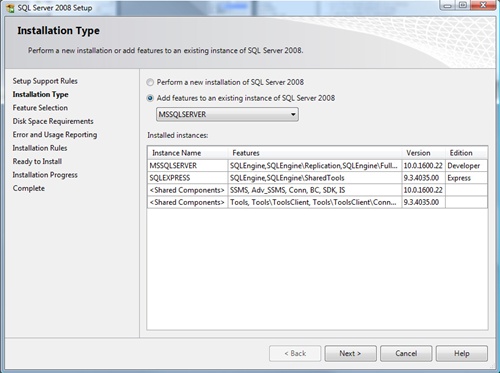Image resolution: width=500 pixels, height=373 pixels.
Task: Click Shared Components cell with Tools features
Action: [x=188, y=202]
